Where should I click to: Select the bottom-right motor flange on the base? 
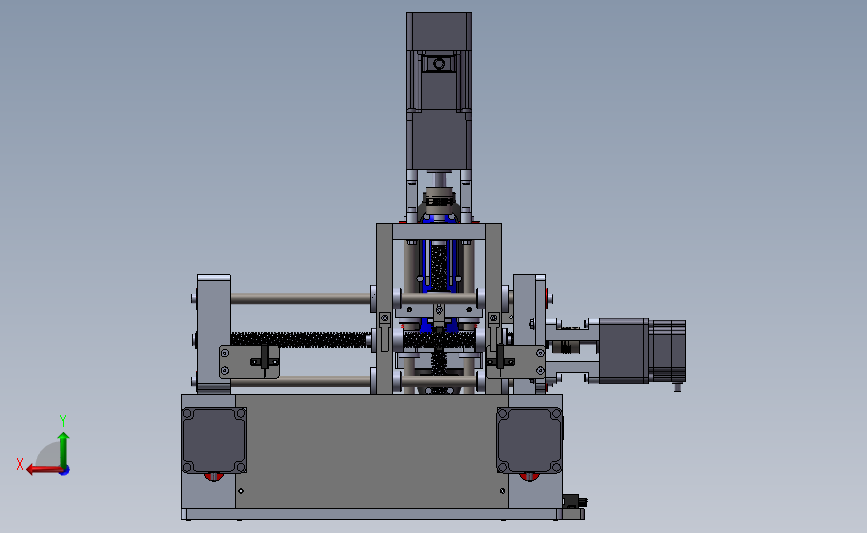tap(530, 440)
